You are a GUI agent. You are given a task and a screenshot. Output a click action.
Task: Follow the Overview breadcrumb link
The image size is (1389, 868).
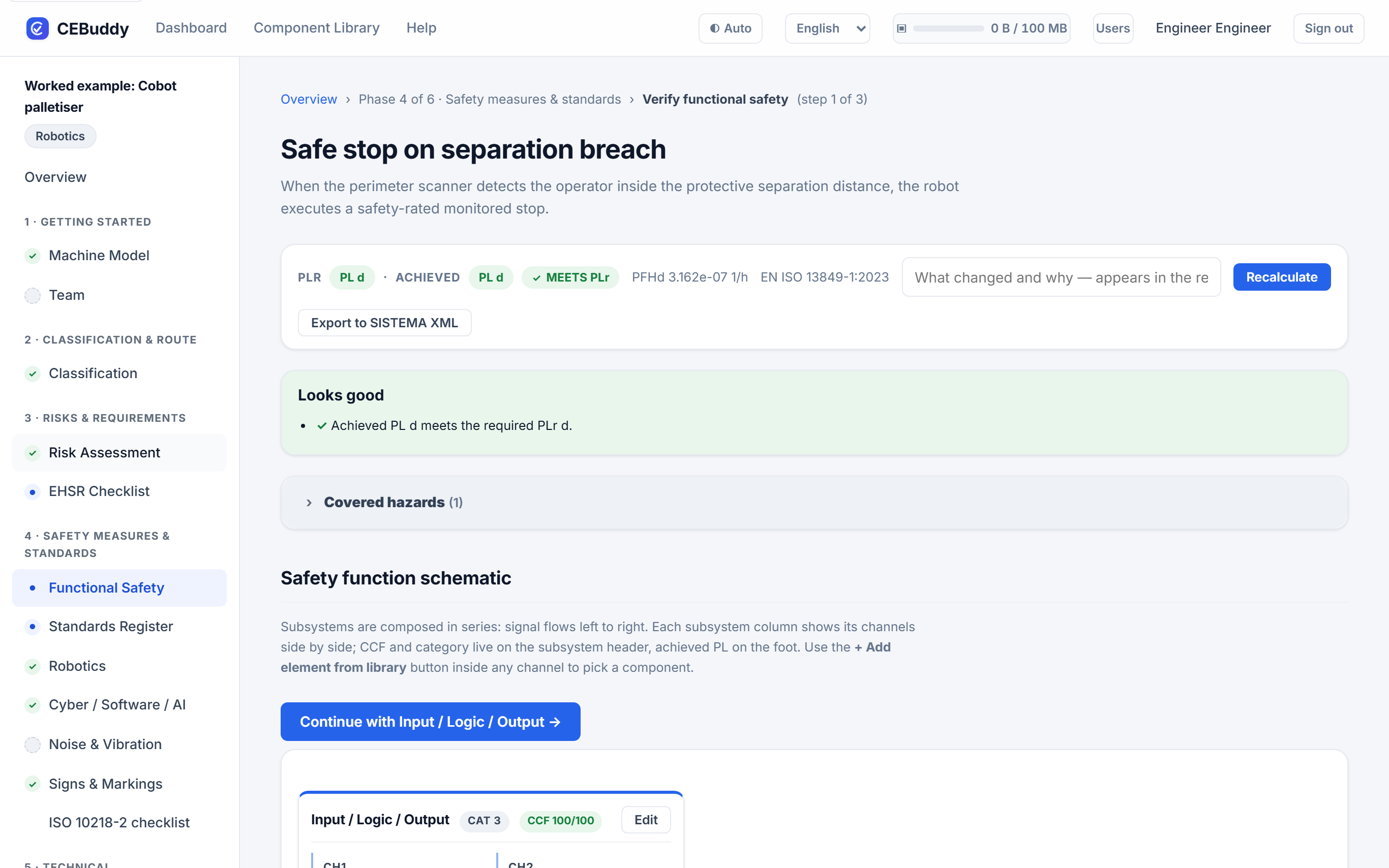pyautogui.click(x=309, y=99)
